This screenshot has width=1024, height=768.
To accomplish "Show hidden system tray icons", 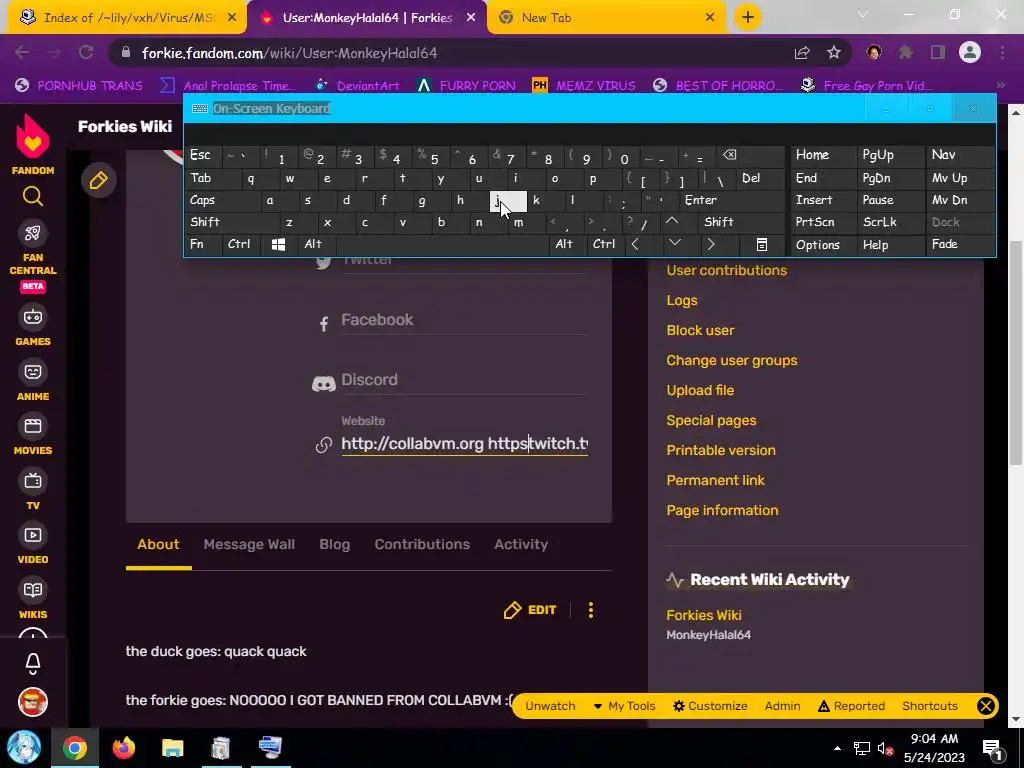I will pos(837,748).
